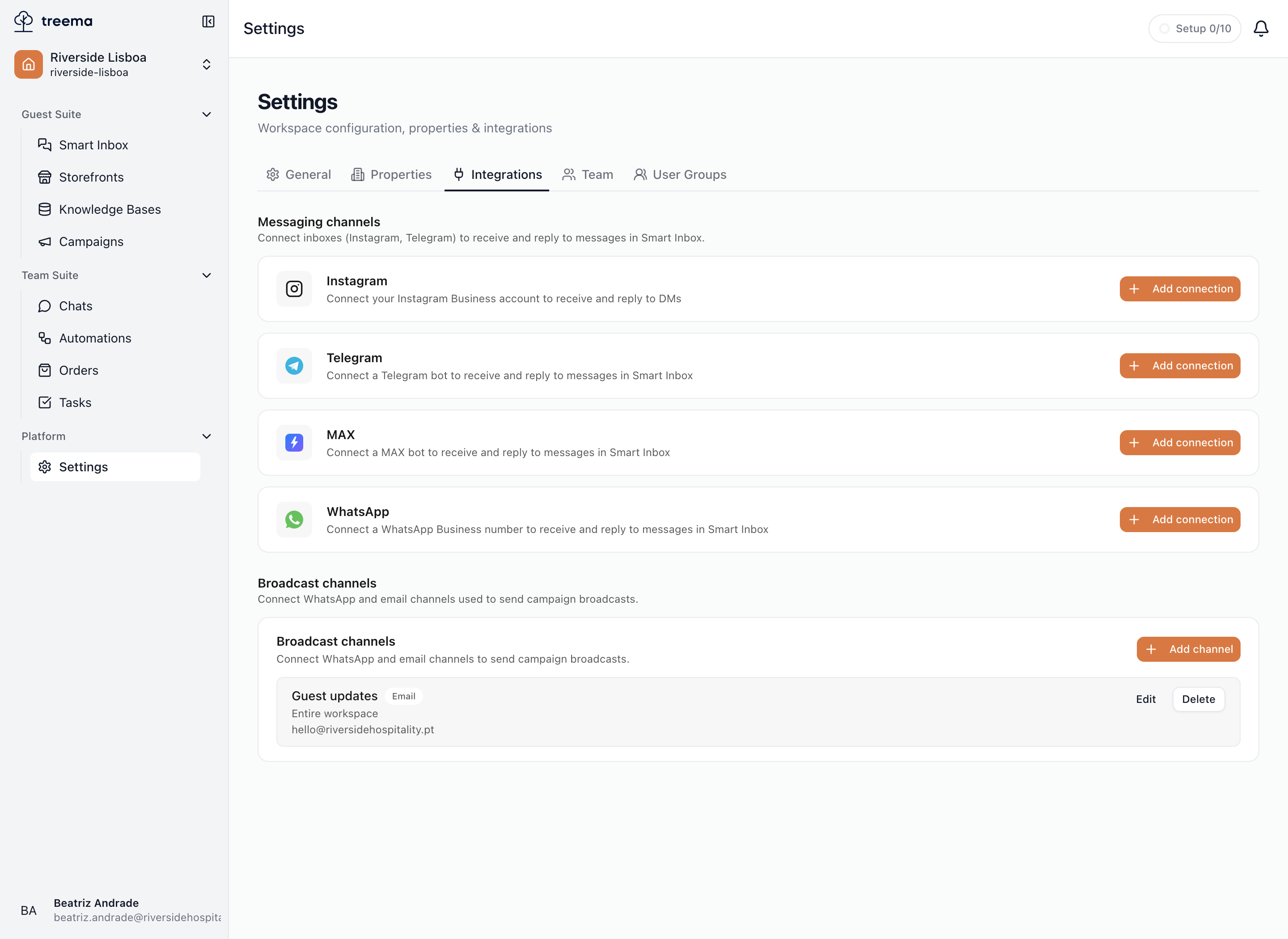Click the orange Riverside Lisboa home icon
The image size is (1288, 939).
tap(29, 64)
